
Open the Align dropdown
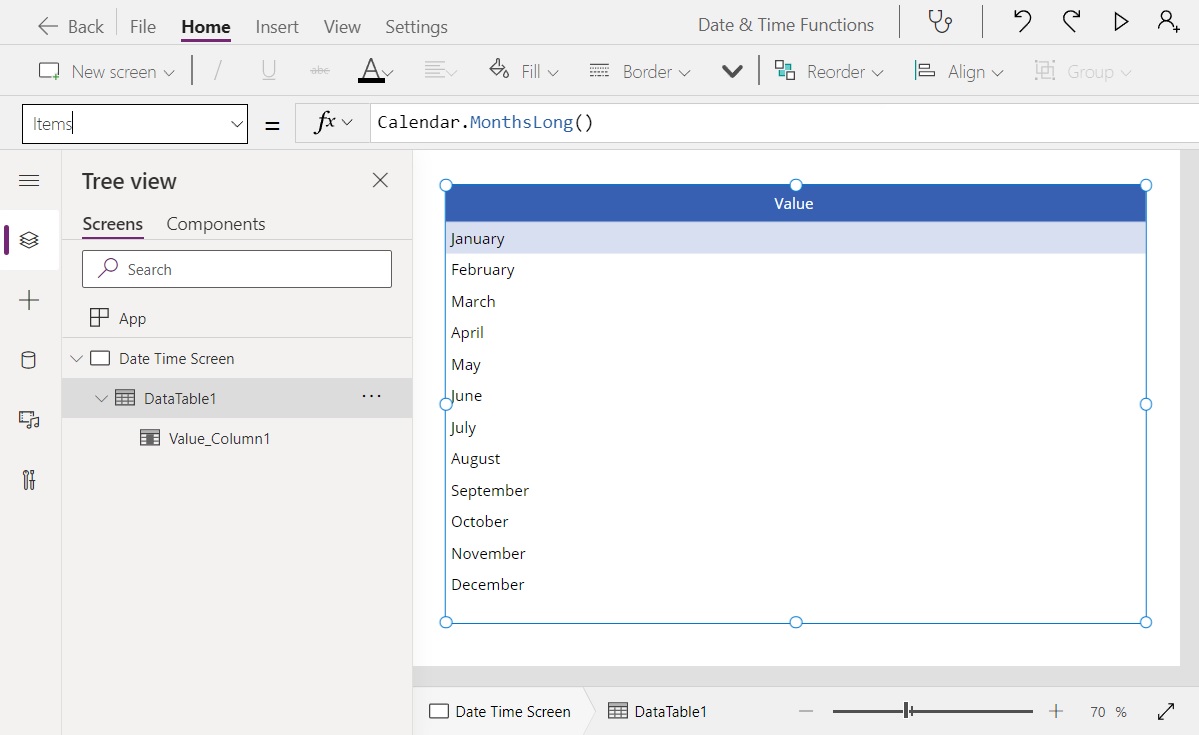click(958, 71)
